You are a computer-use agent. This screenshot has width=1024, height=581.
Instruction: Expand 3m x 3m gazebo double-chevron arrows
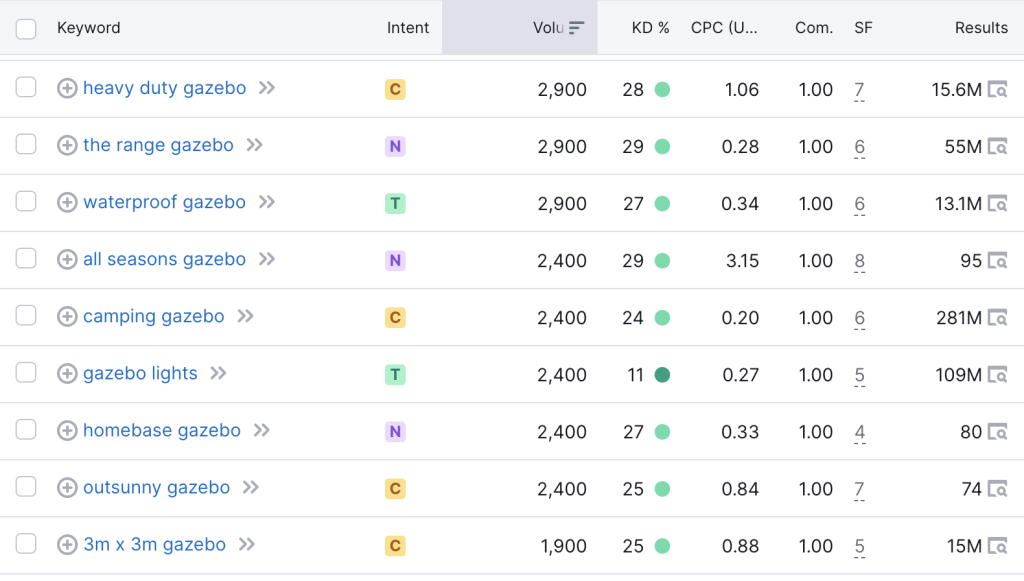coord(246,544)
